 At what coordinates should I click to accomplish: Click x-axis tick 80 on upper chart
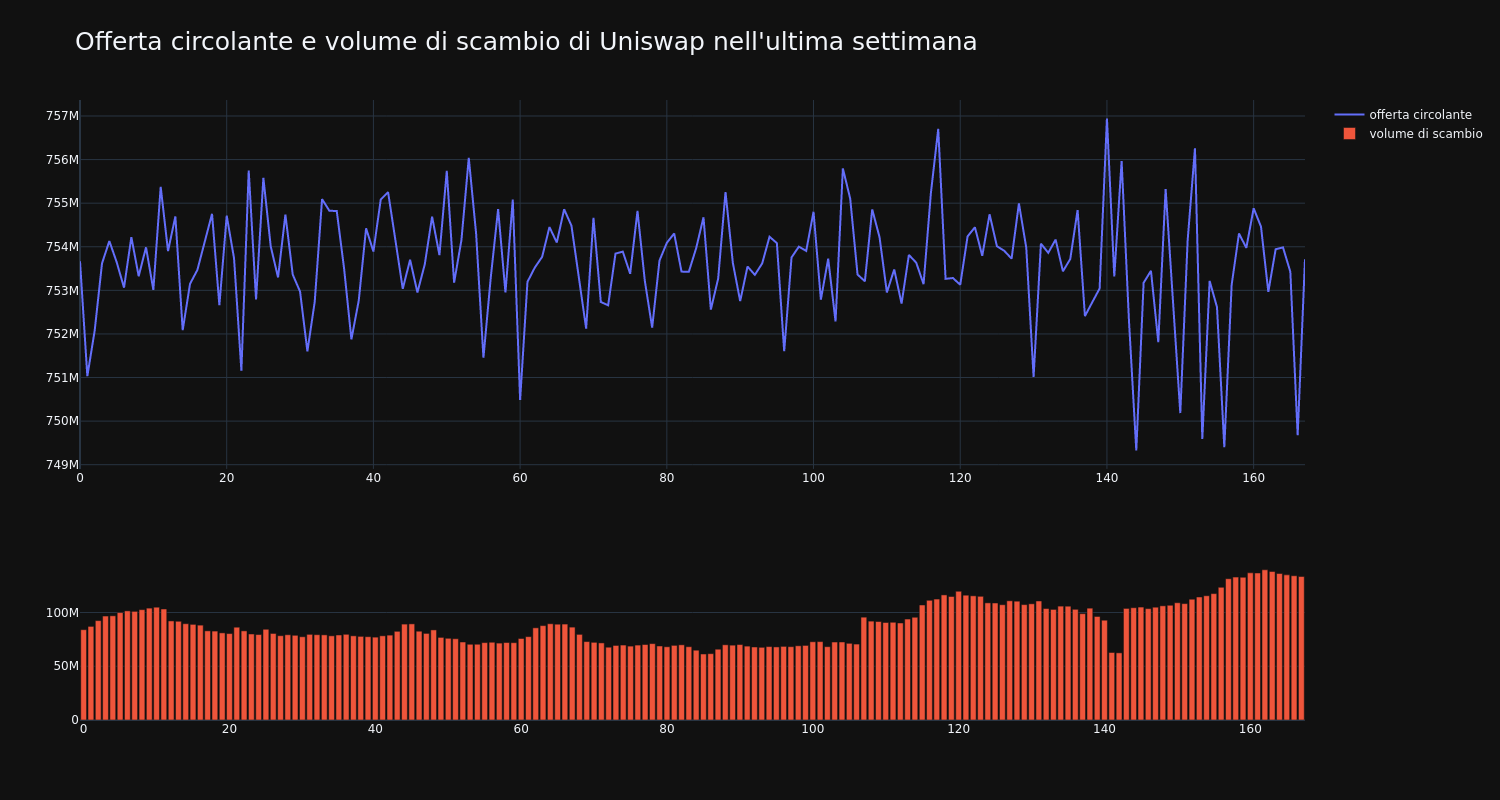(x=667, y=478)
